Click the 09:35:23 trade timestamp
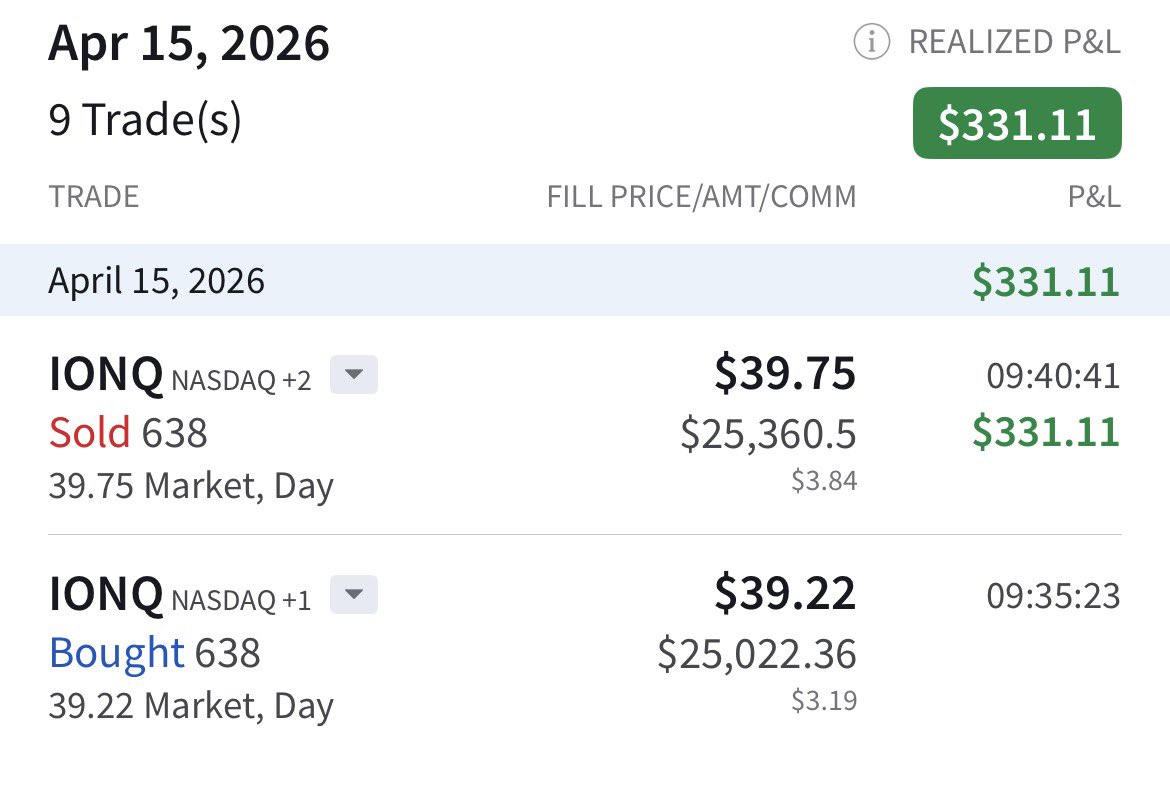 point(1053,596)
